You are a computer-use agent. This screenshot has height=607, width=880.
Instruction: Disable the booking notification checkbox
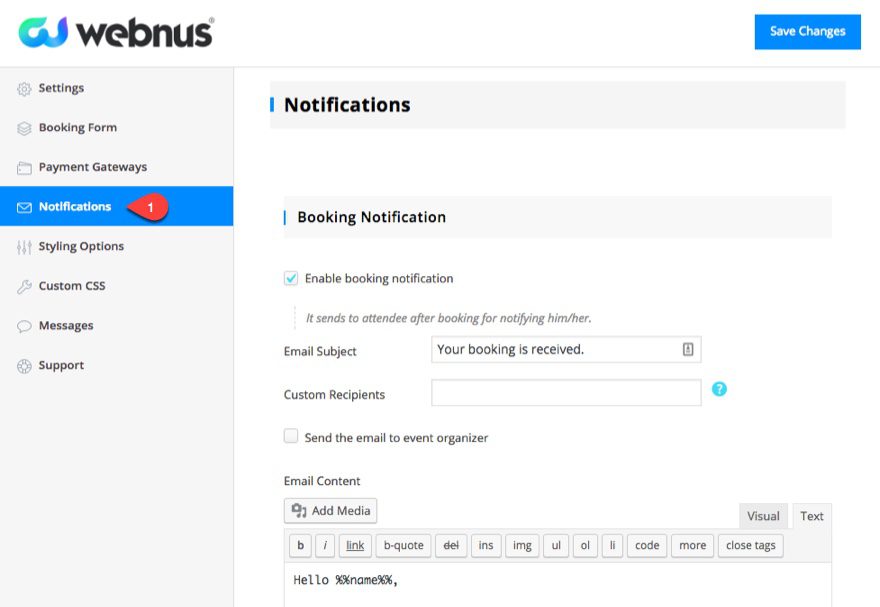(291, 278)
